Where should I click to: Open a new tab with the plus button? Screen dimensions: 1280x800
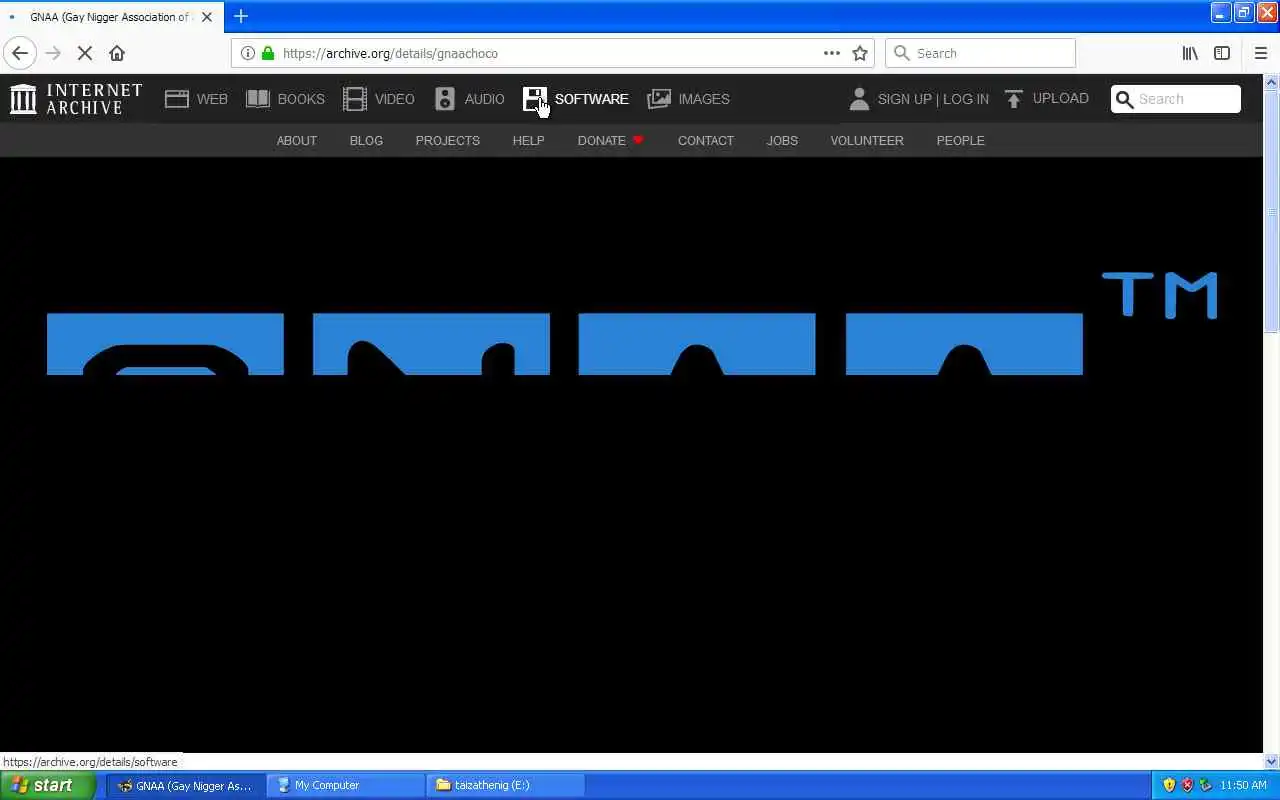pos(241,16)
